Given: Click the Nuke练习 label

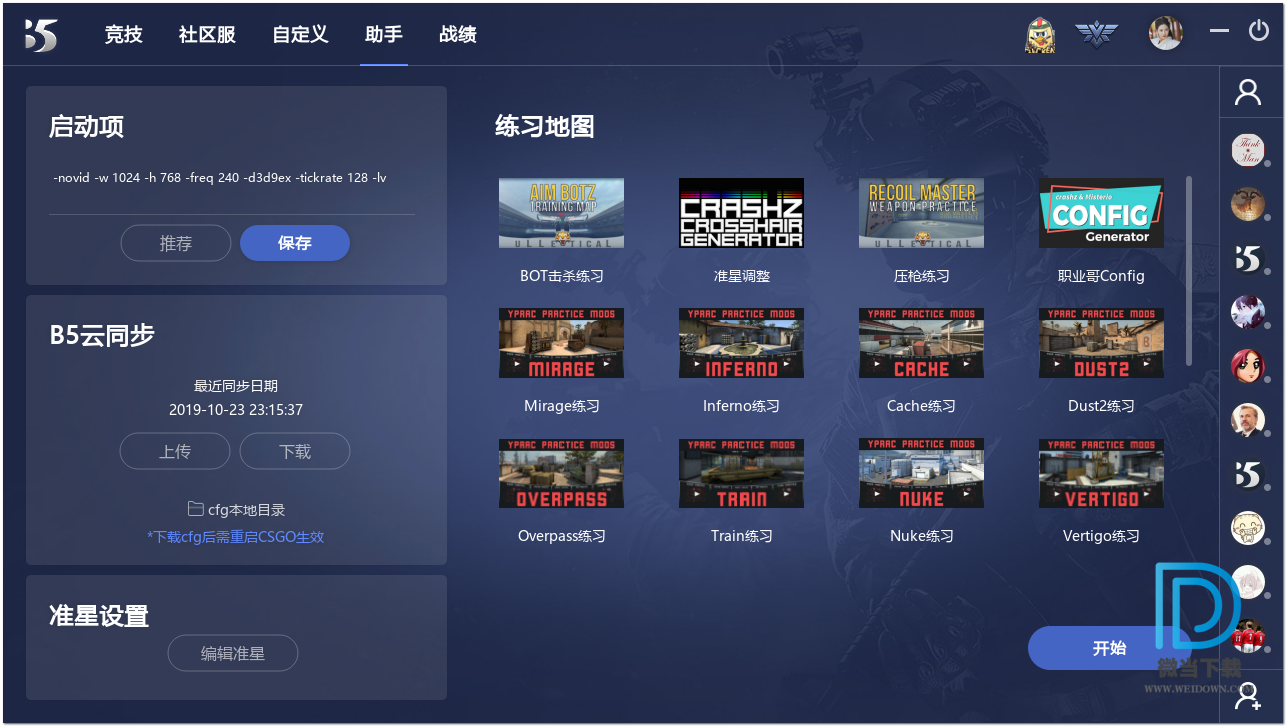Looking at the screenshot, I should [x=922, y=536].
